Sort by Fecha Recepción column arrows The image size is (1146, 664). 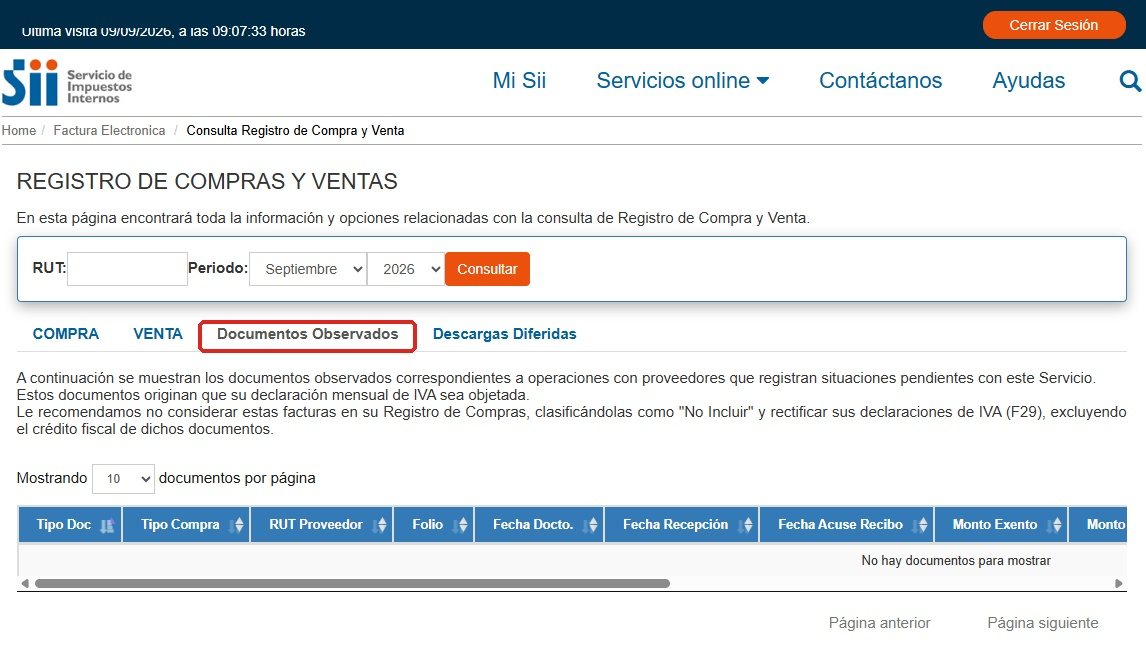(745, 525)
